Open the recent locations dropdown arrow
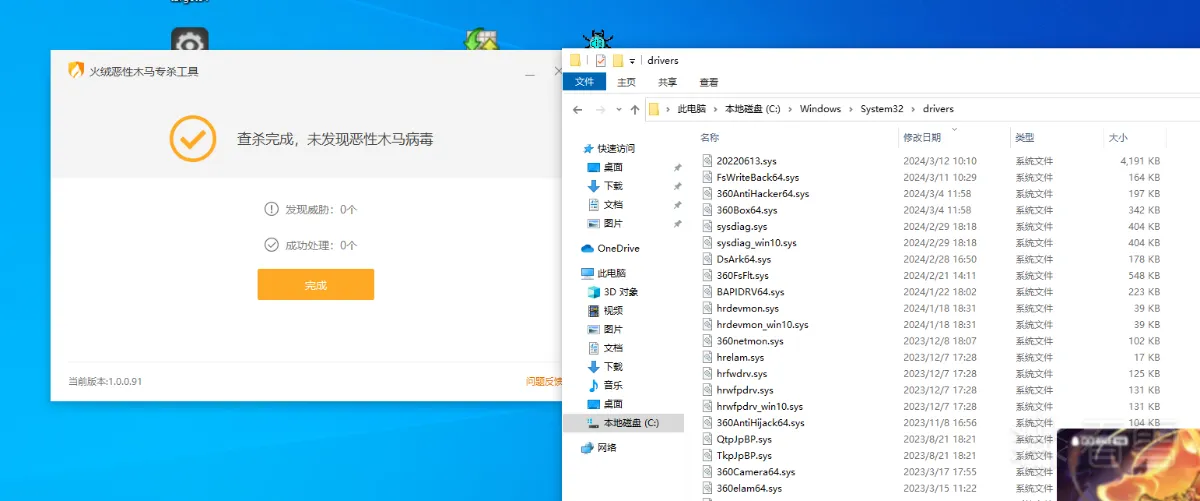 tap(619, 109)
